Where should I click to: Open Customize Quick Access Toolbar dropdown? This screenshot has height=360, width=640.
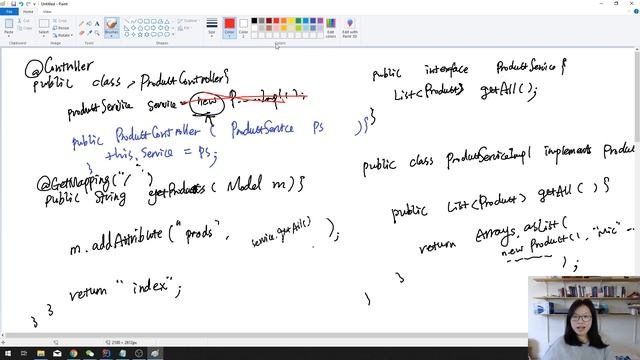tap(34, 4)
